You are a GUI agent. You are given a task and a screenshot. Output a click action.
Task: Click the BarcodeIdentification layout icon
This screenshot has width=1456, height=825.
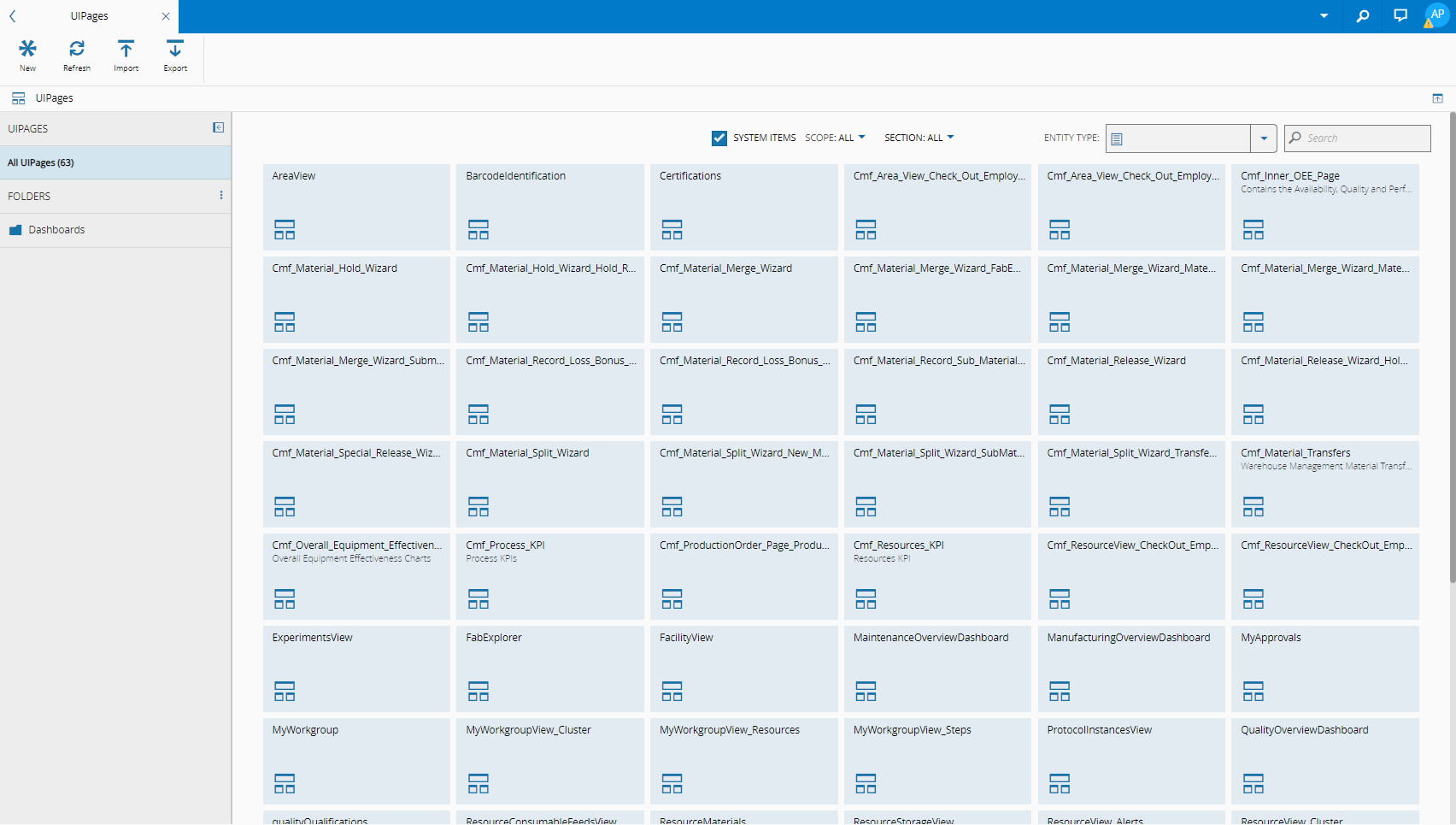click(478, 230)
